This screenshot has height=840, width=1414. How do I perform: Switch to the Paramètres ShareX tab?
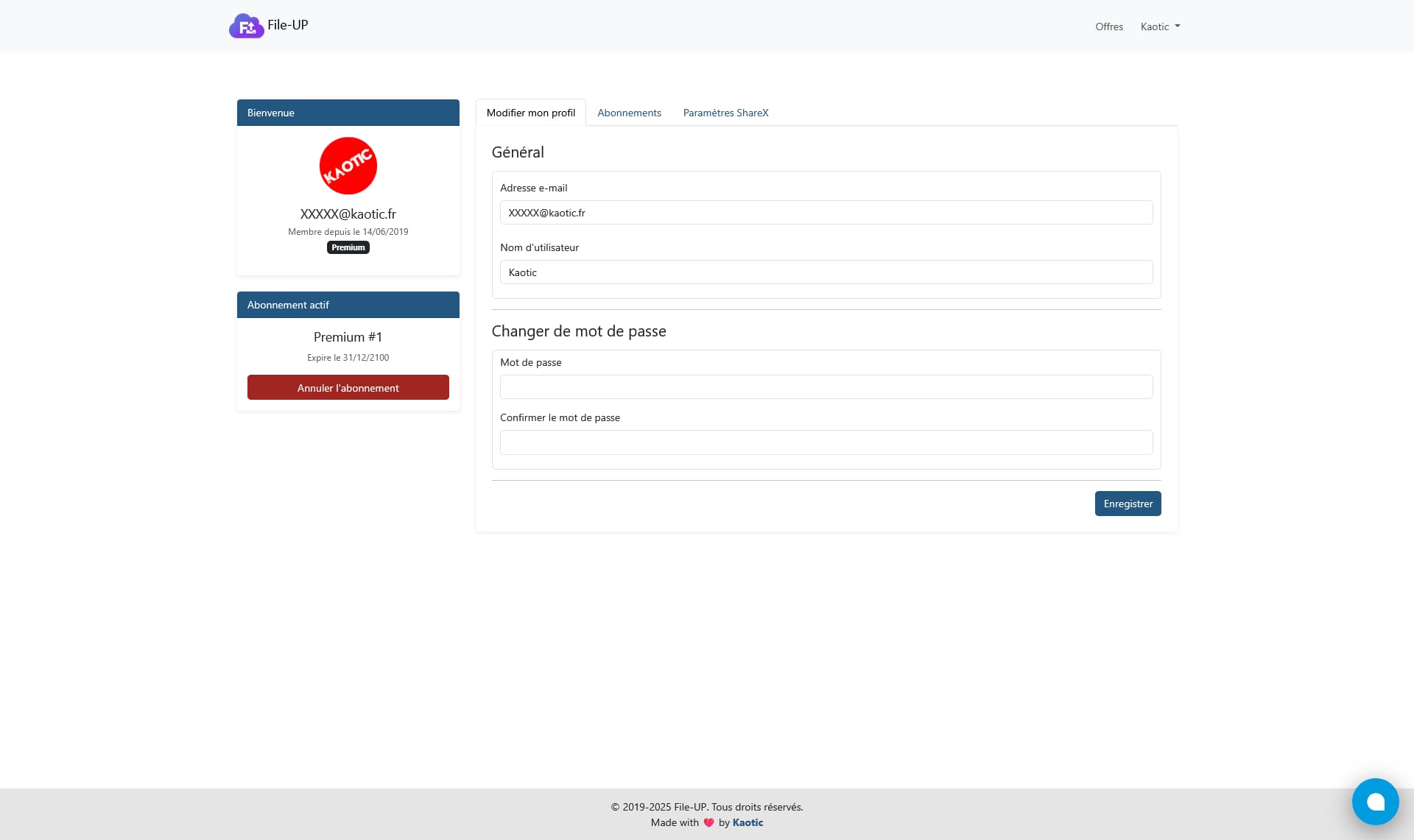(725, 113)
